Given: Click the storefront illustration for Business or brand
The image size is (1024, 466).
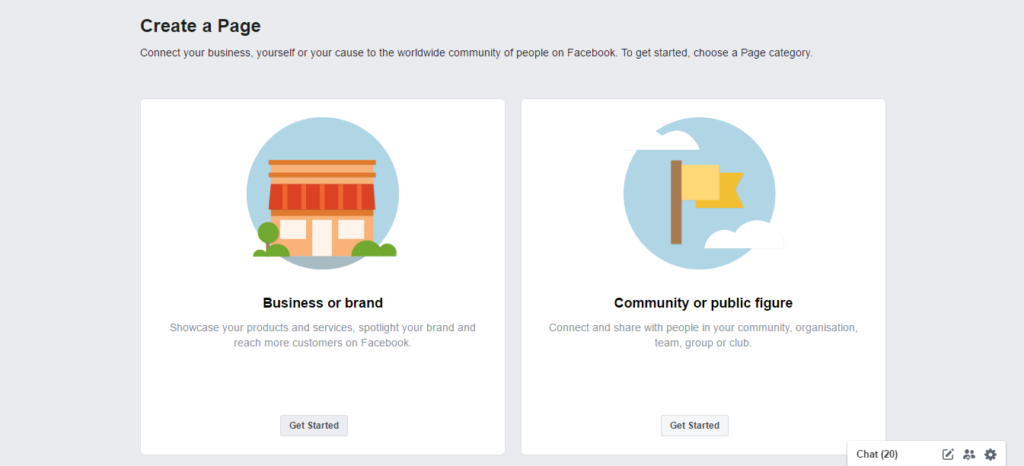Looking at the screenshot, I should [323, 193].
